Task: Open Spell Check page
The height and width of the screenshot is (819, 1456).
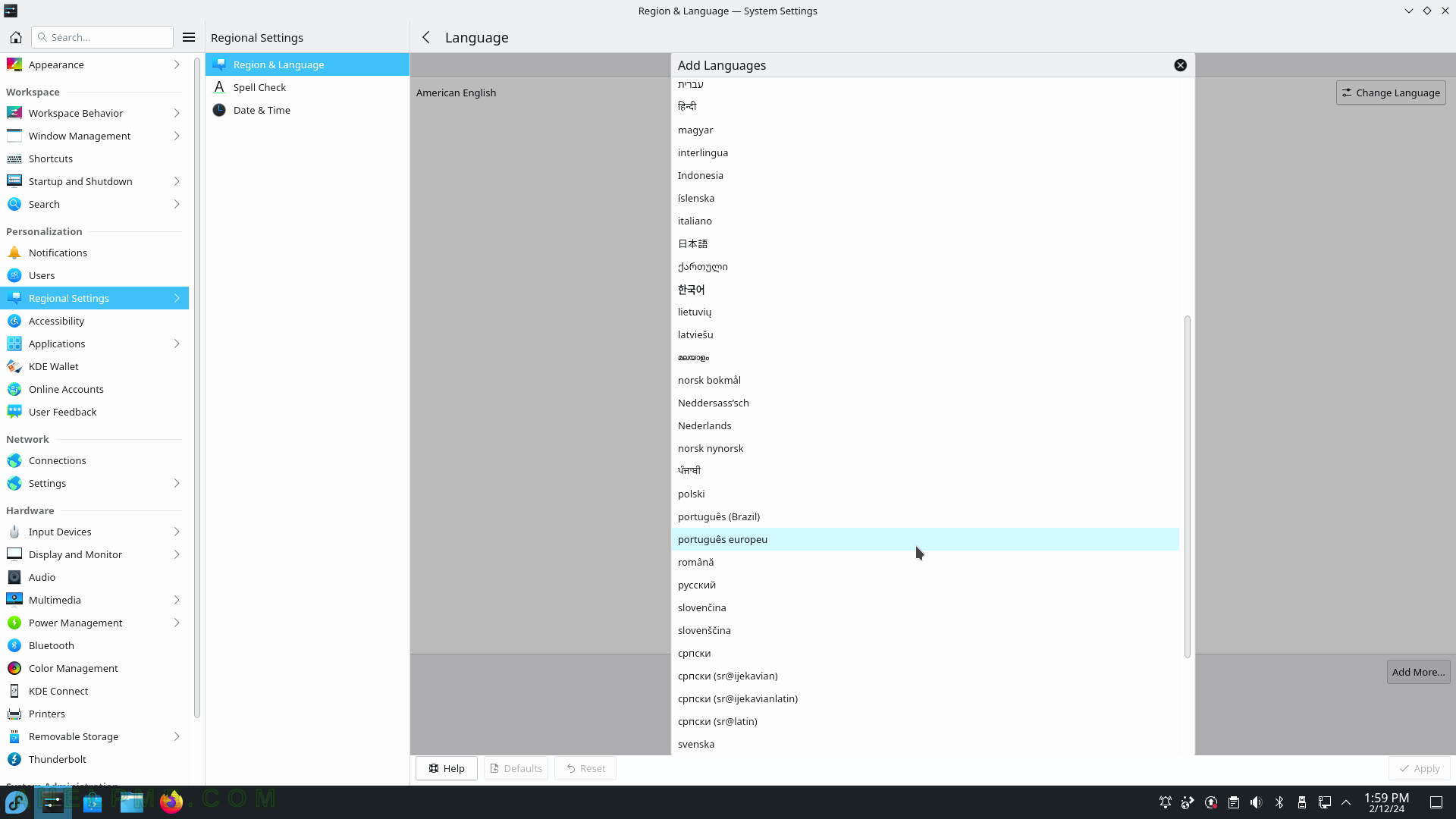Action: [x=307, y=87]
